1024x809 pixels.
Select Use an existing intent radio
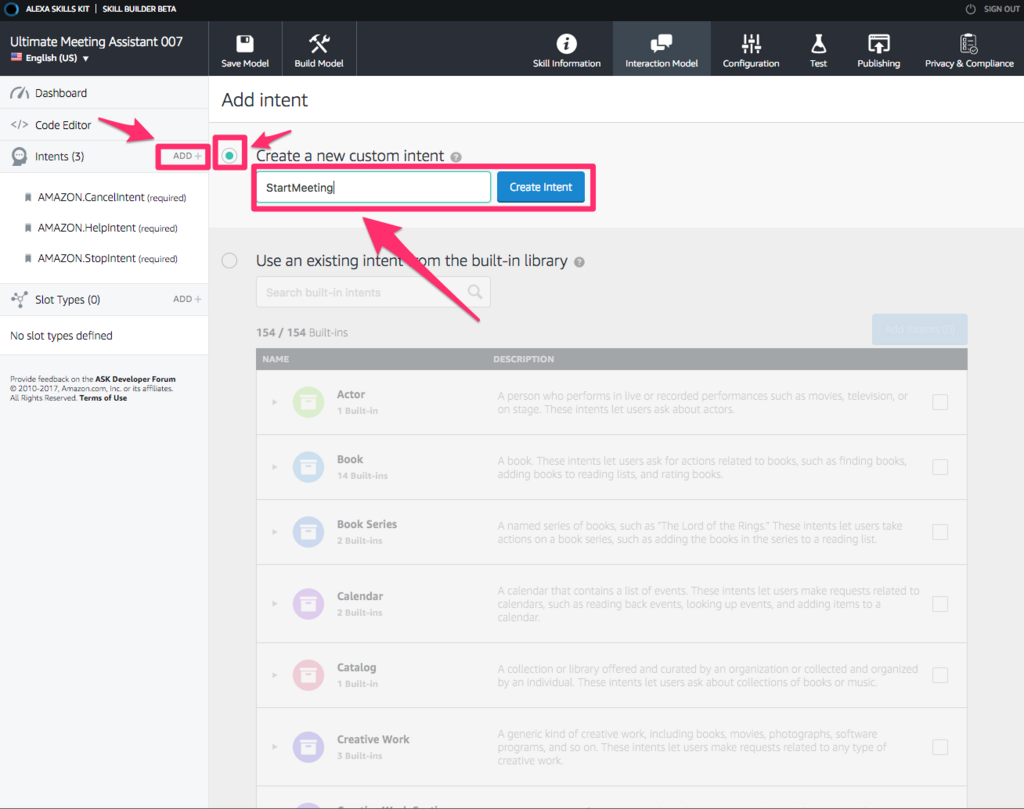coord(229,261)
